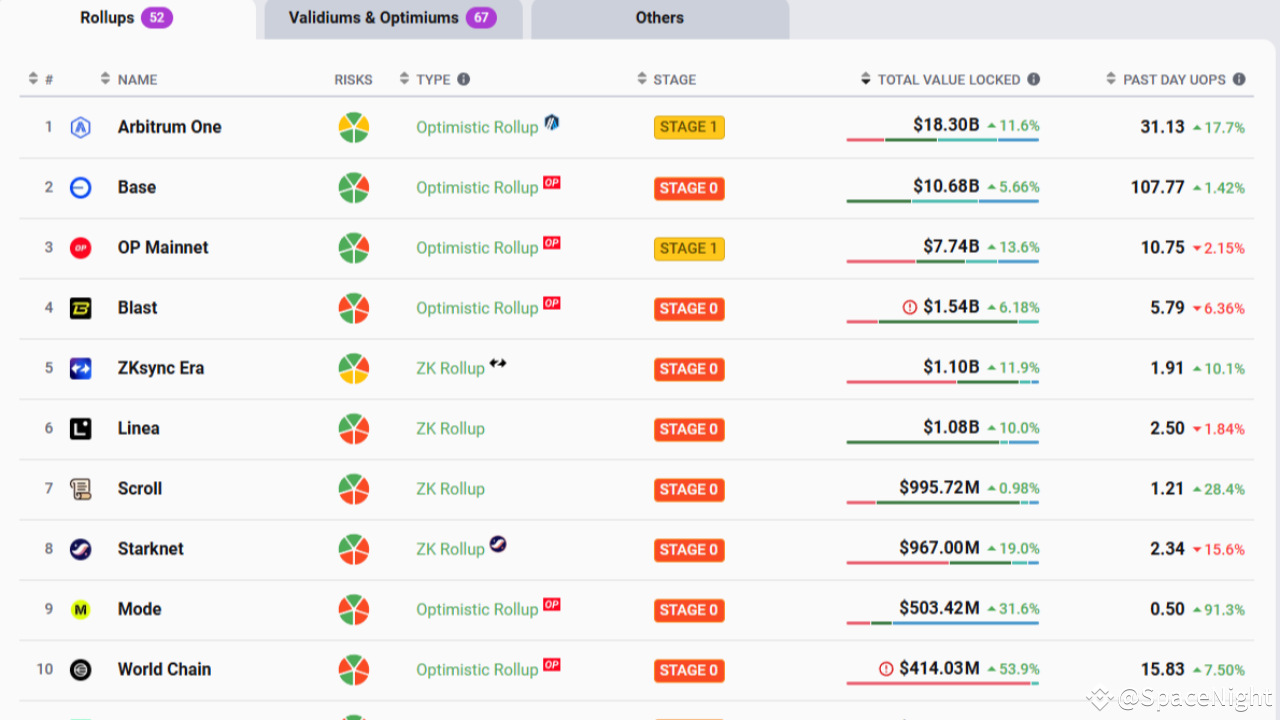Click the 107.77 UOPS value for Base
This screenshot has width=1280, height=720.
1157,187
